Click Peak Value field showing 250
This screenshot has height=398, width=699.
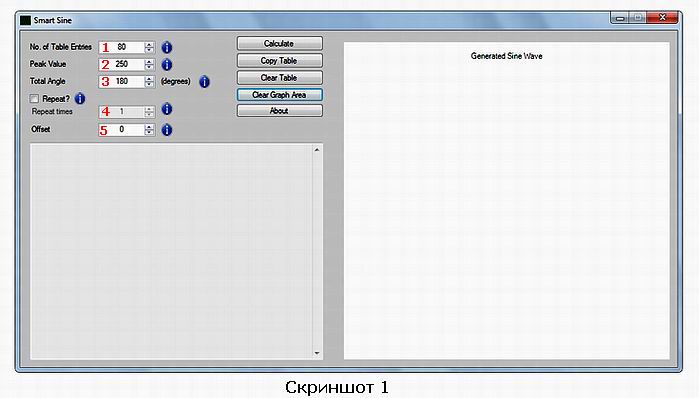tap(127, 64)
